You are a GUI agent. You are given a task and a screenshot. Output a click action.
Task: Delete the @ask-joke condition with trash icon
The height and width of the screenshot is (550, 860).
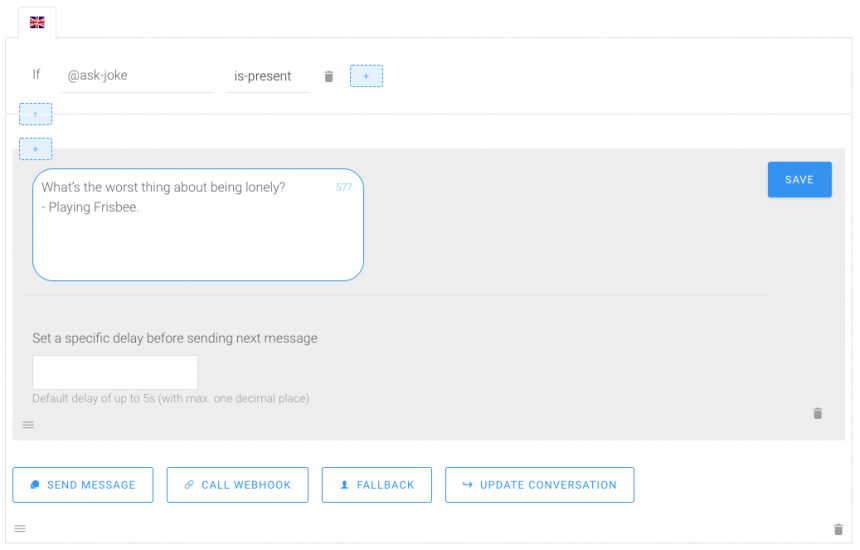[x=329, y=76]
